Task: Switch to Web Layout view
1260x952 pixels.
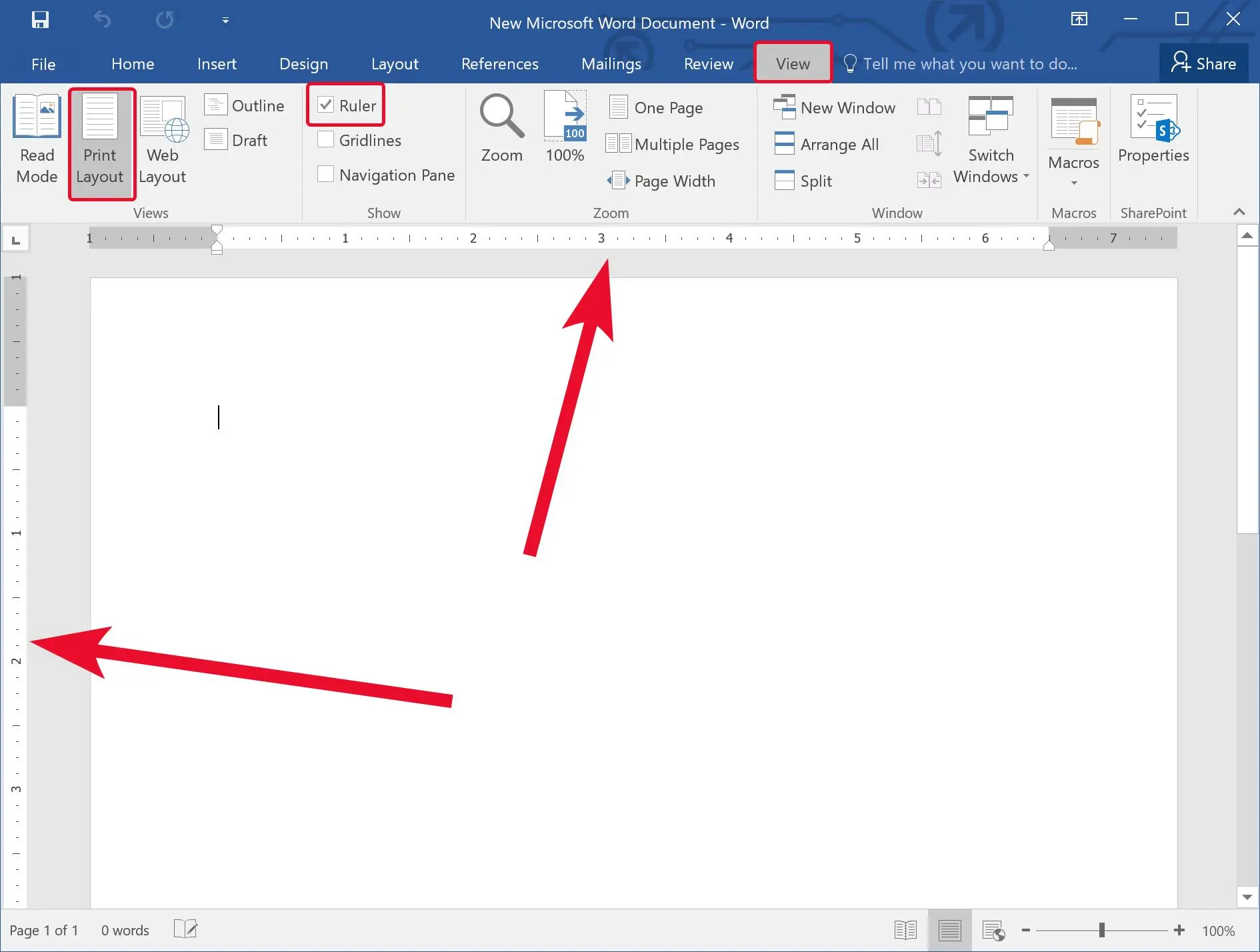Action: point(163,141)
